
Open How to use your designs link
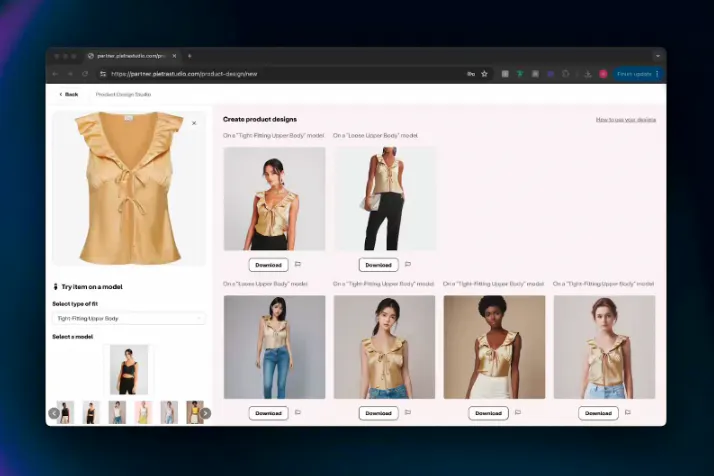[626, 120]
